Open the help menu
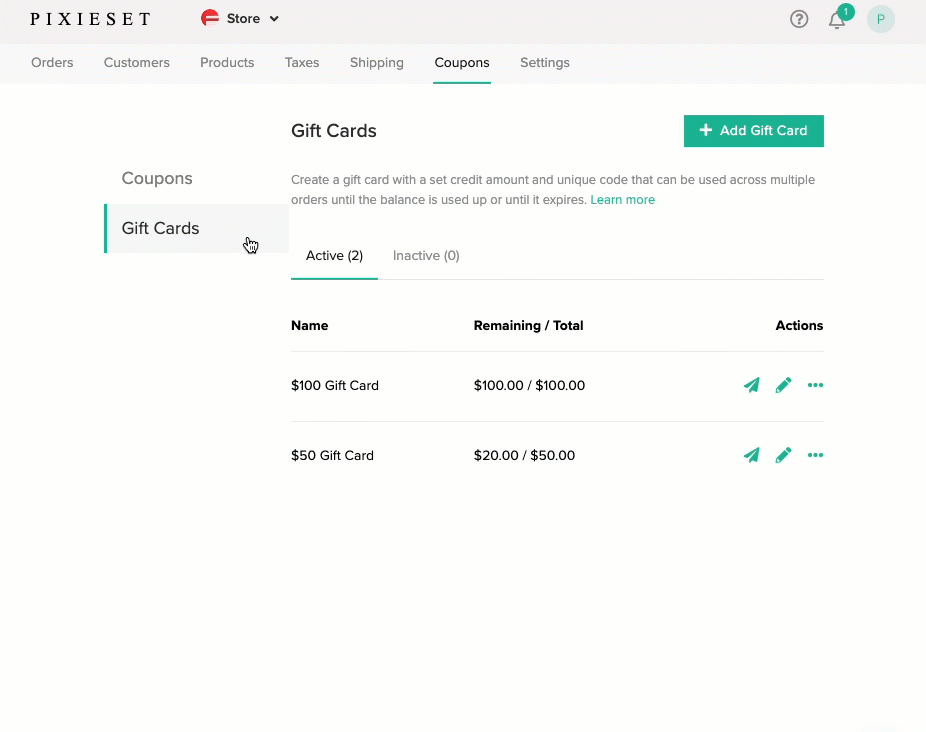926x732 pixels. [x=798, y=19]
